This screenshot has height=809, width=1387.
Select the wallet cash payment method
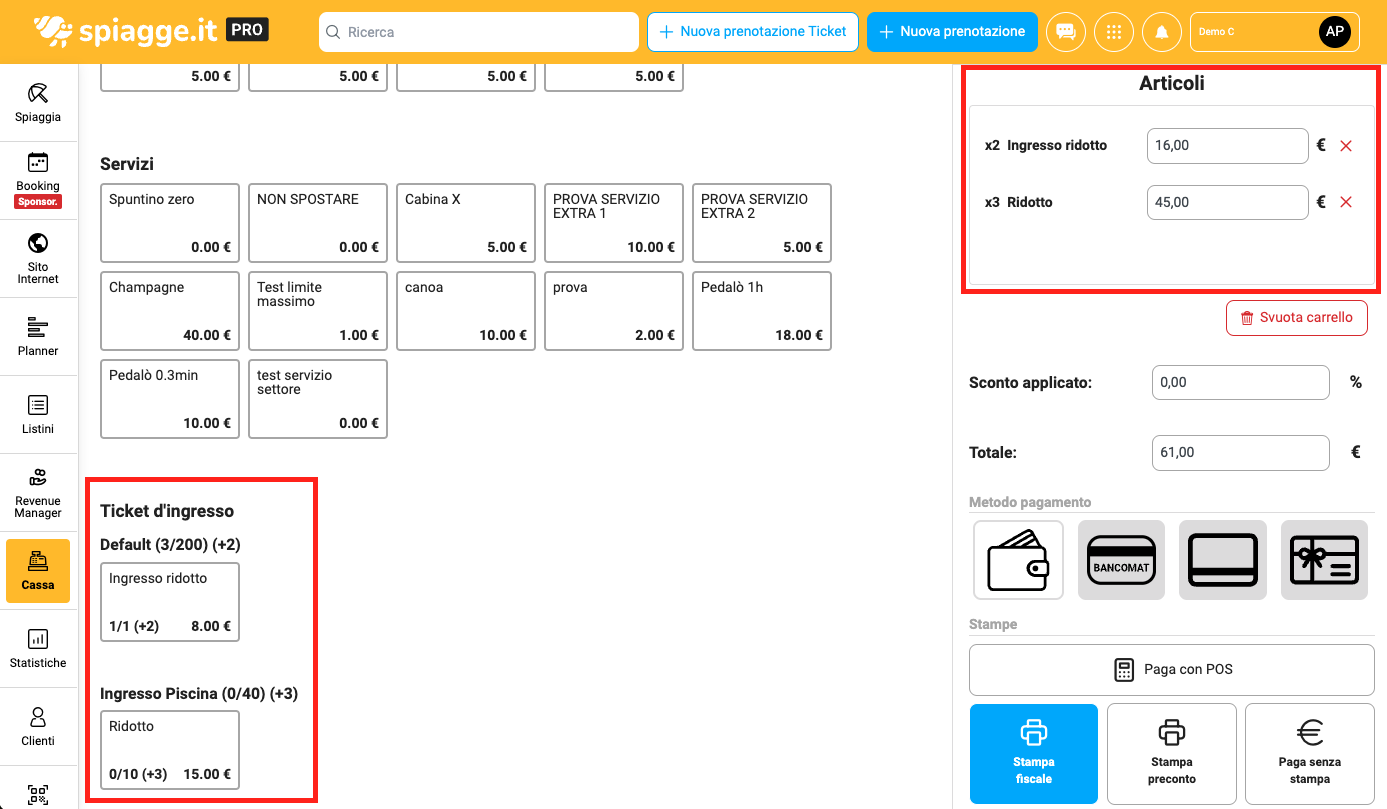coord(1018,560)
